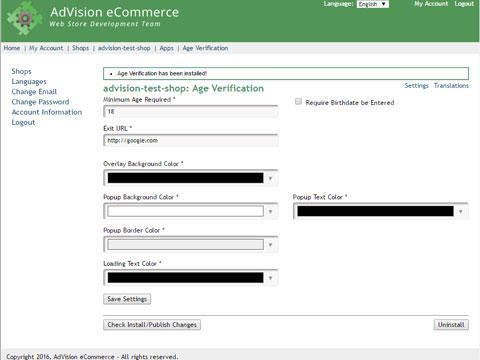Go to Apps in the breadcrumb
This screenshot has height=360, width=480.
click(166, 48)
